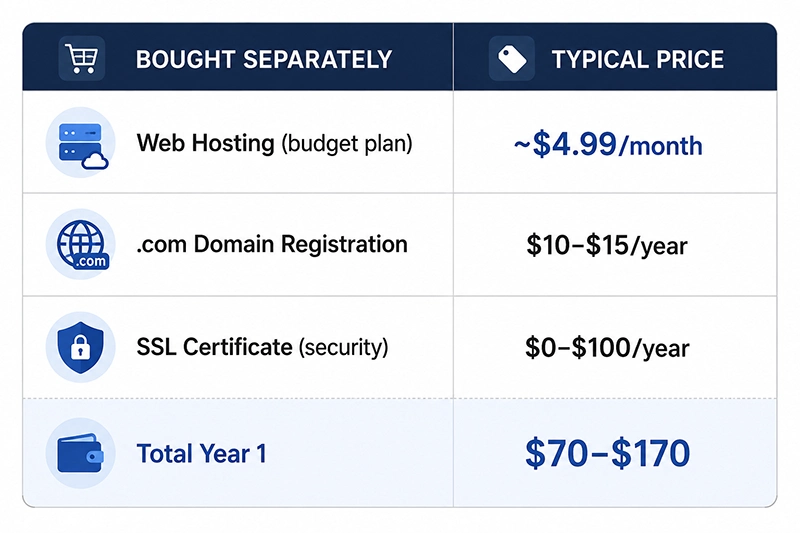The height and width of the screenshot is (533, 800).
Task: Click the (security) text
Action: point(343,347)
